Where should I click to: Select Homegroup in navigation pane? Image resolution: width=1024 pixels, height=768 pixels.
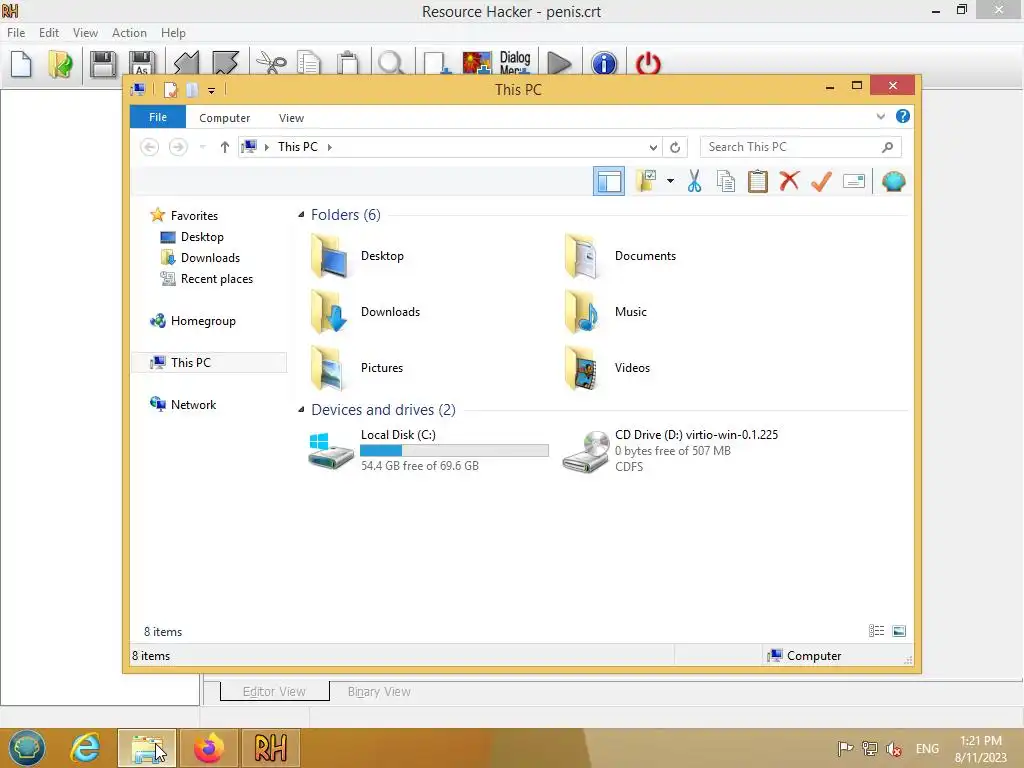pos(202,321)
